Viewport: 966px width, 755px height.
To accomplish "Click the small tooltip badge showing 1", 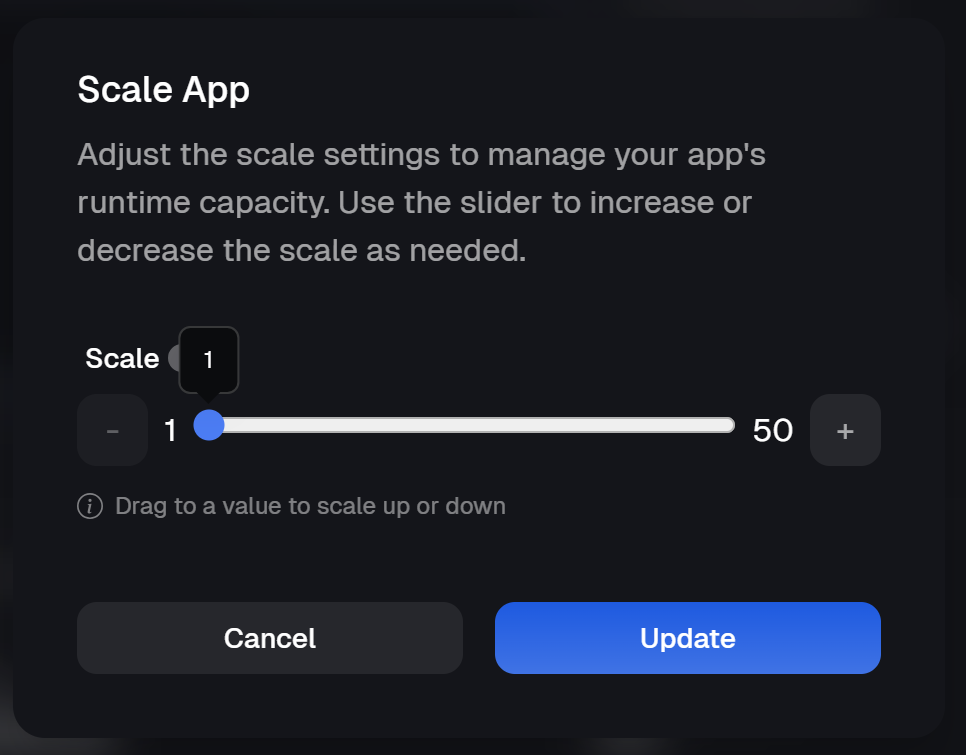I will point(208,359).
